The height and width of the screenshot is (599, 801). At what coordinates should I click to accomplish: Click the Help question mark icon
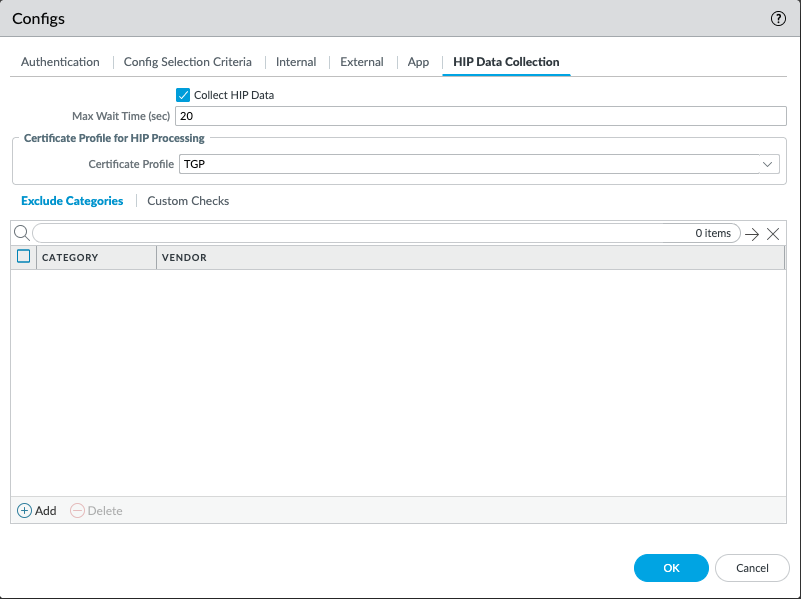(778, 18)
